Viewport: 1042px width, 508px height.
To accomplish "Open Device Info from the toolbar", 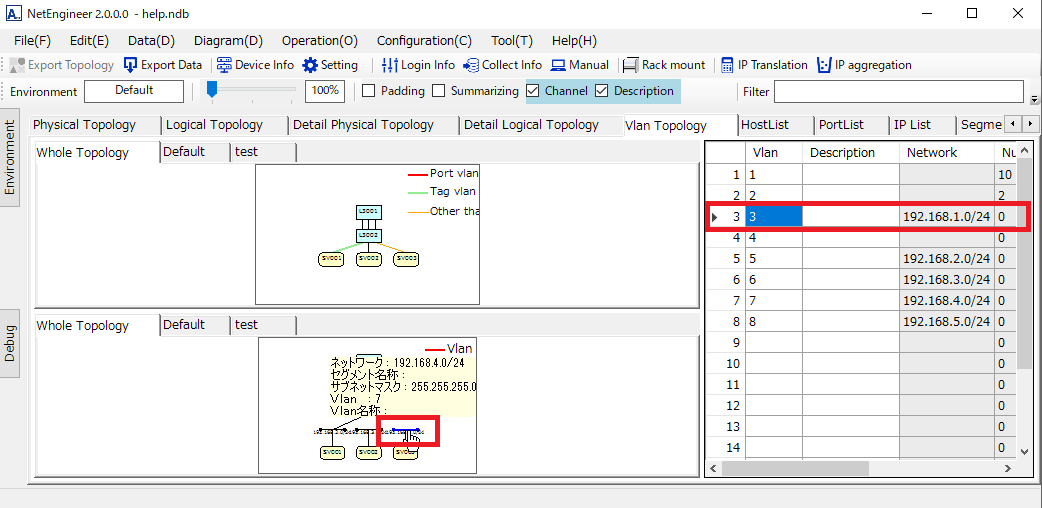I will coord(225,65).
